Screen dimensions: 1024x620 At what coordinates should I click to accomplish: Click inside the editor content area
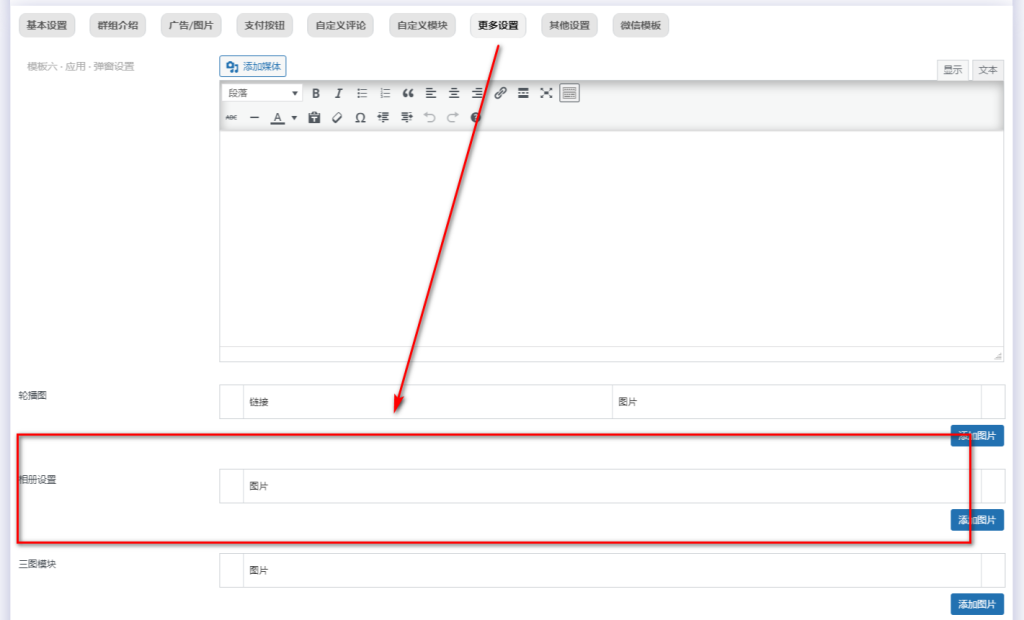coord(610,240)
